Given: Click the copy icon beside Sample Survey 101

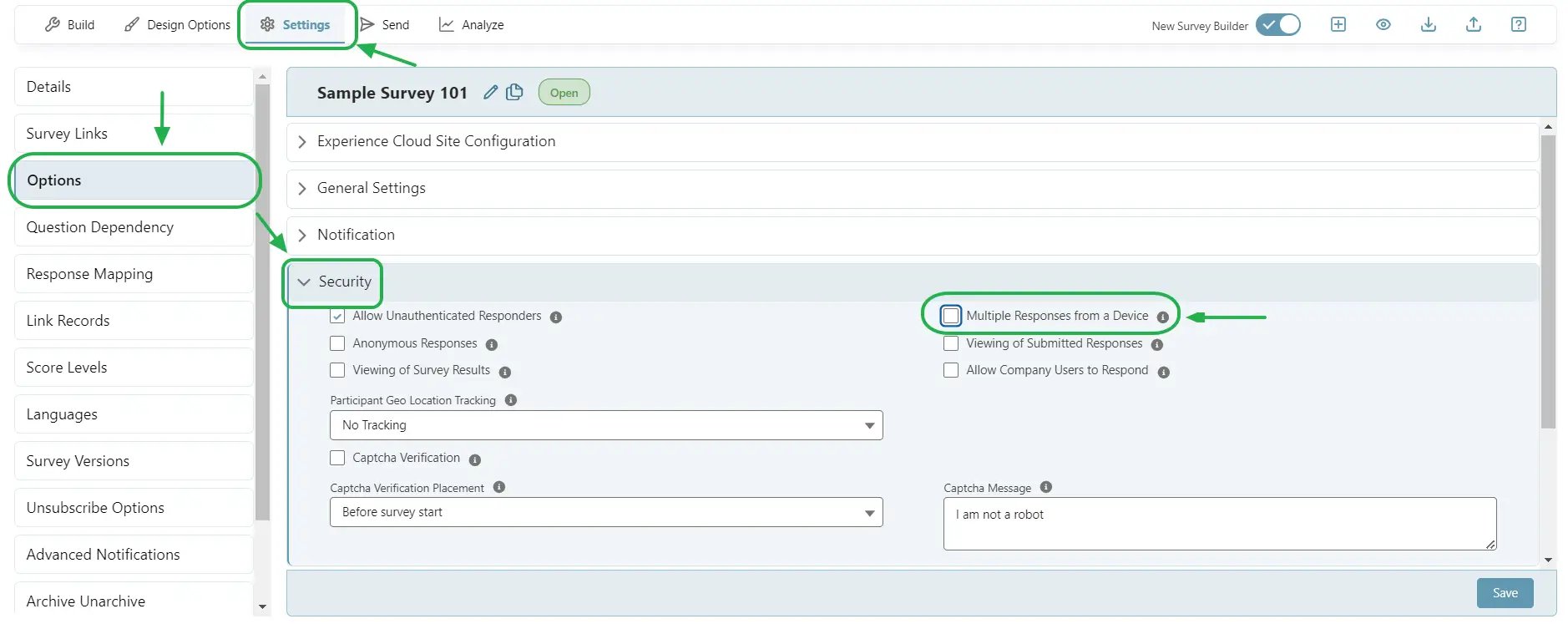Looking at the screenshot, I should 514,92.
